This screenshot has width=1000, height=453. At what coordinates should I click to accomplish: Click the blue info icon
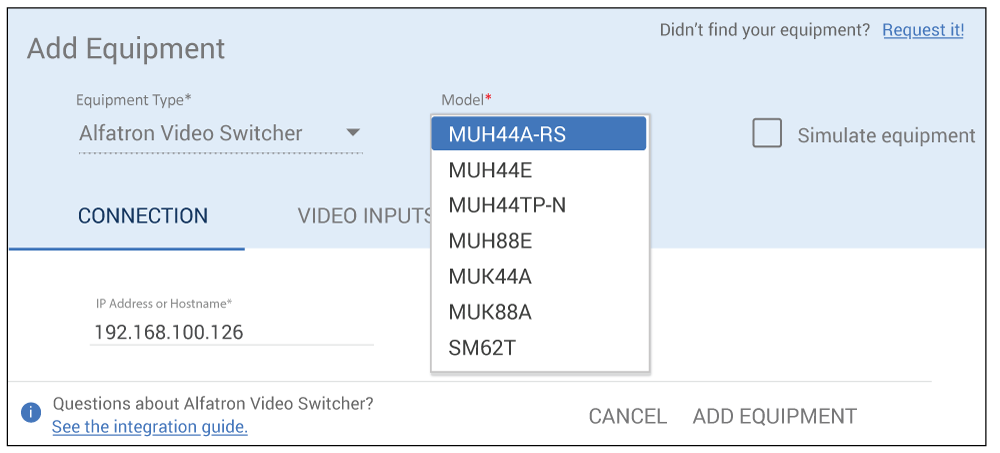pyautogui.click(x=31, y=412)
